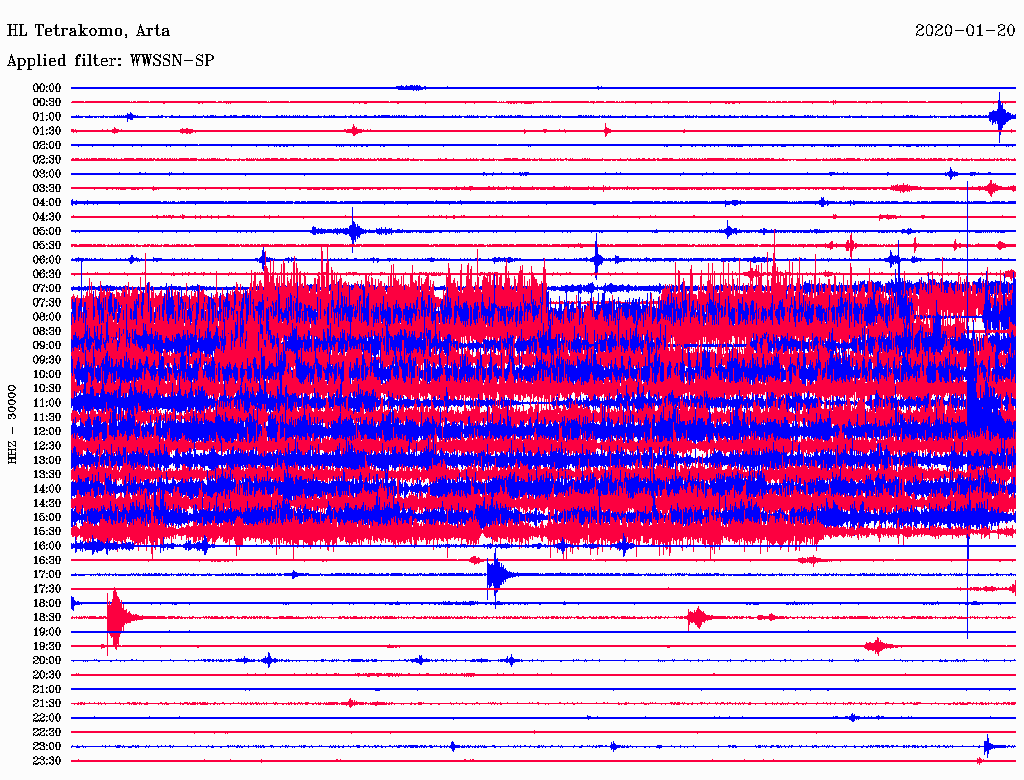Click the 23:30 time label
The image size is (1024, 780).
[x=47, y=762]
